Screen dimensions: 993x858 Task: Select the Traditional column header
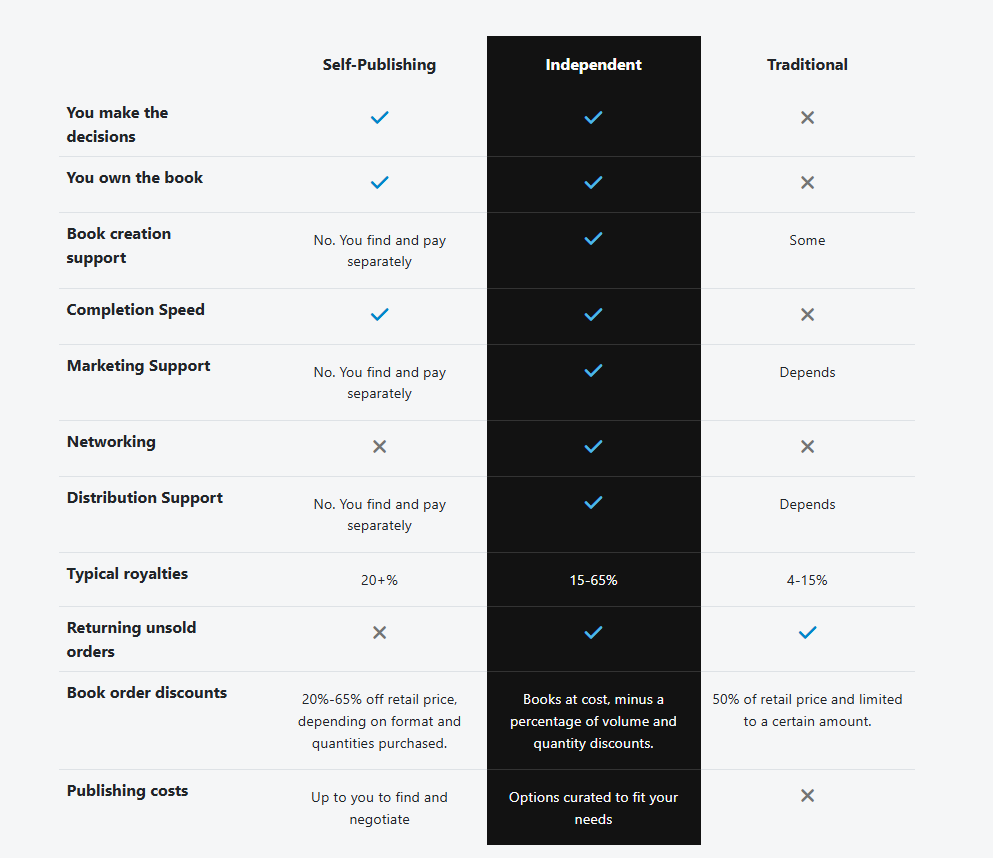tap(807, 65)
